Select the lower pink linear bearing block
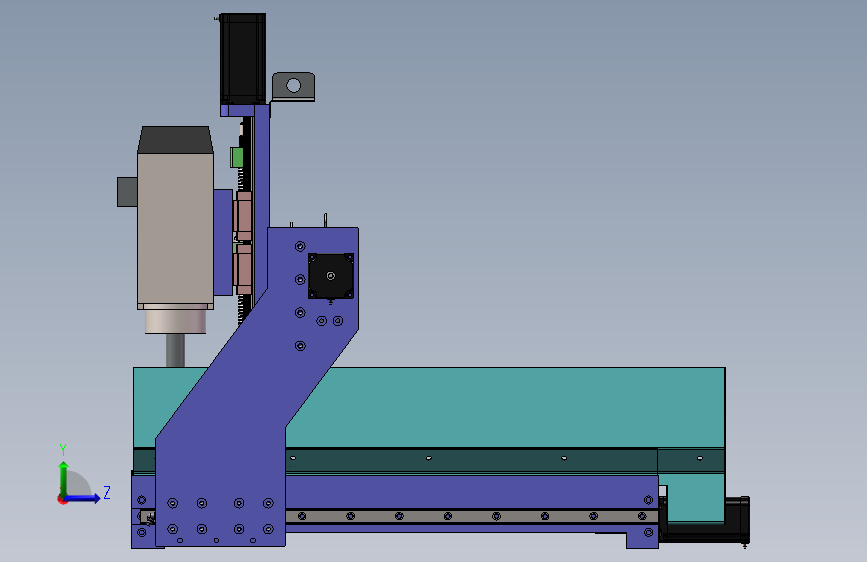 [244, 270]
